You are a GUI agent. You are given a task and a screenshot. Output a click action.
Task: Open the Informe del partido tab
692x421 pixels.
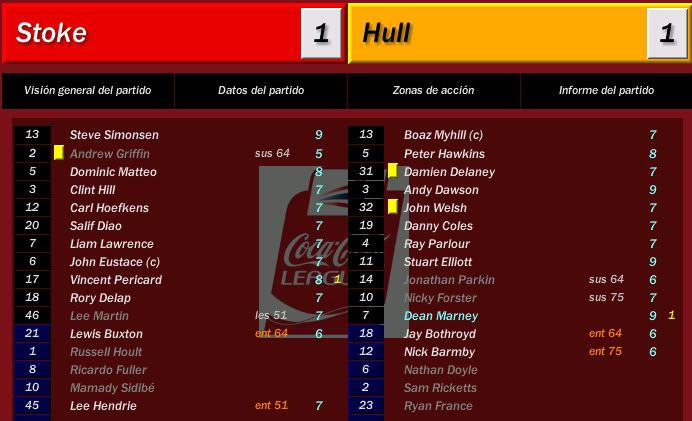(606, 90)
